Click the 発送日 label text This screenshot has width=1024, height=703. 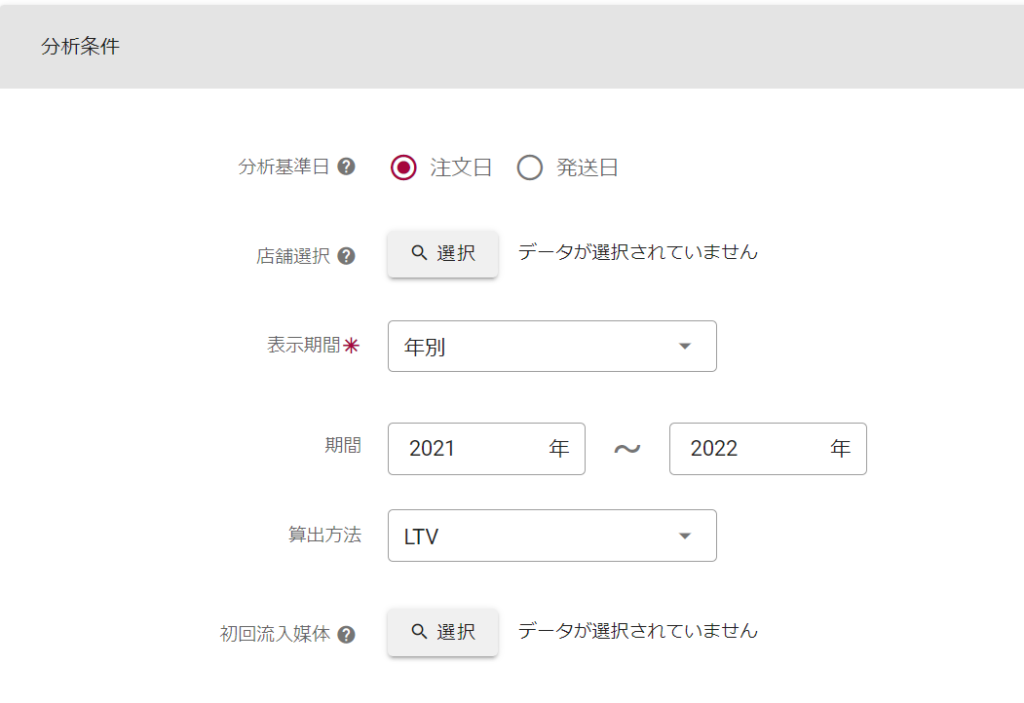587,168
